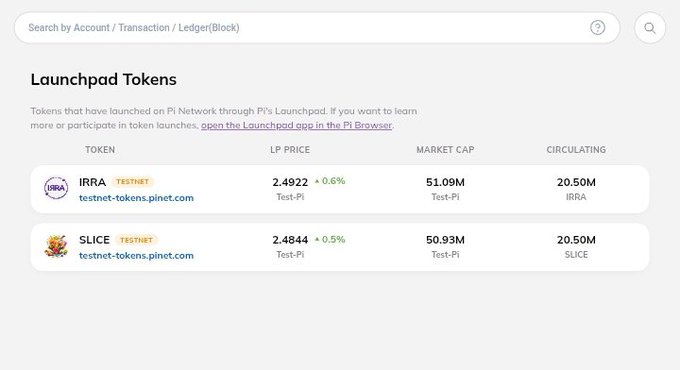Click the CIRCULATING column header
This screenshot has height=370, width=680.
pyautogui.click(x=576, y=150)
